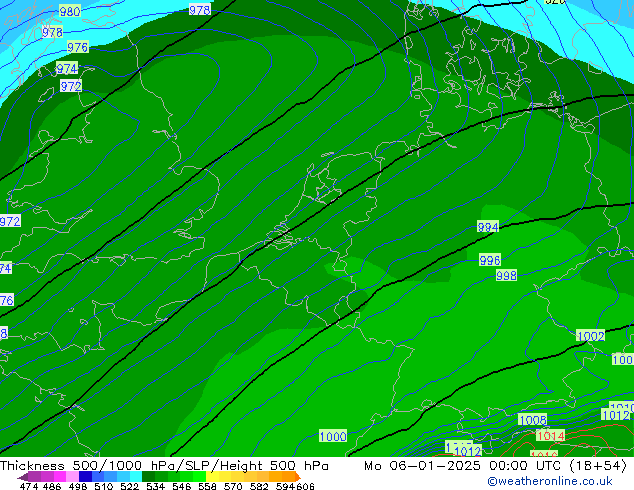The width and height of the screenshot is (634, 490).
Task: Click the 978 label below the 980 label
Action: 53,32
